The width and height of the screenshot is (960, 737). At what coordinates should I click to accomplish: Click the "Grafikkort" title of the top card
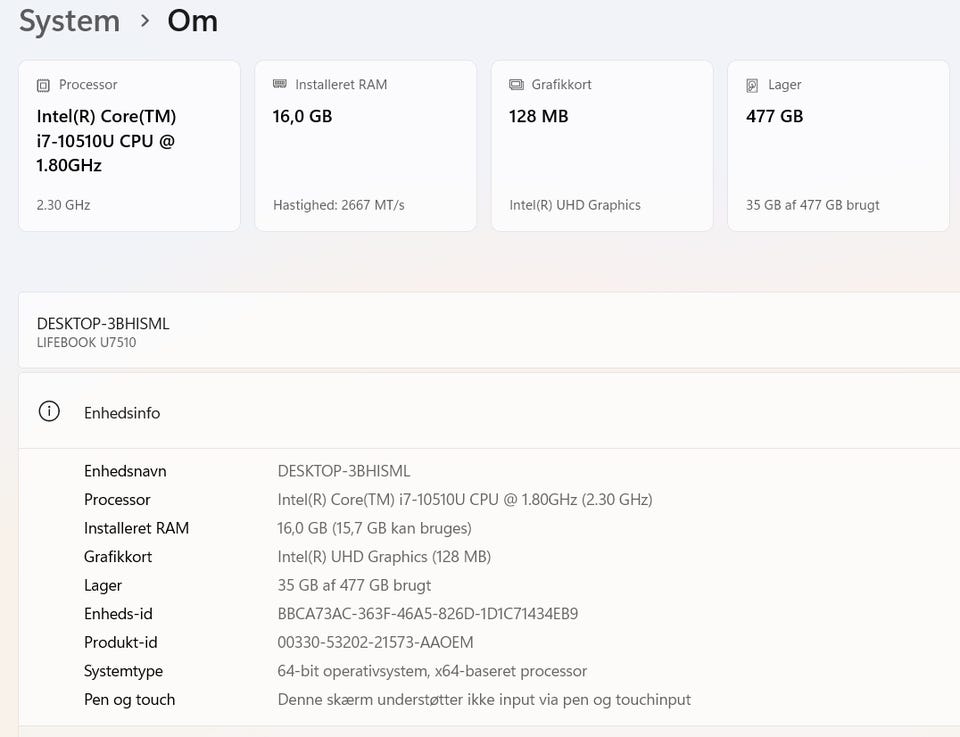tap(561, 84)
